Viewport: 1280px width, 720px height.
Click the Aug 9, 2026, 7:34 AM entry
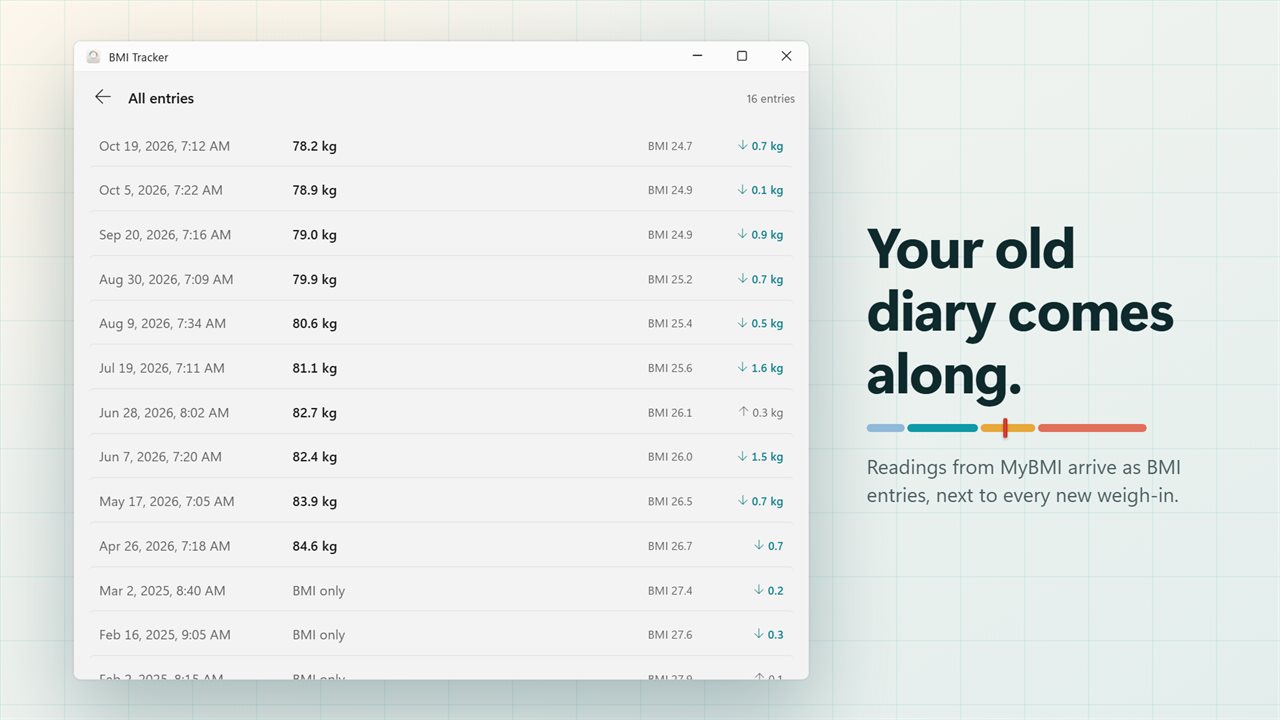click(x=441, y=323)
